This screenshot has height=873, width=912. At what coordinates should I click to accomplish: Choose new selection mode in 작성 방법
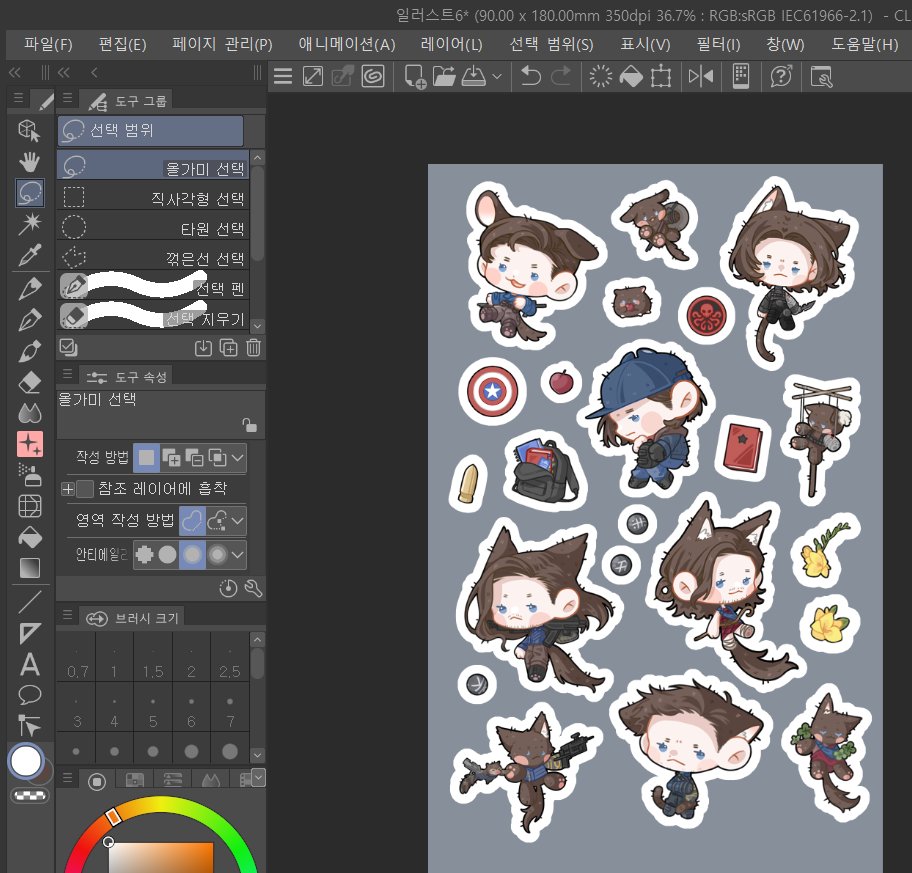(x=147, y=458)
